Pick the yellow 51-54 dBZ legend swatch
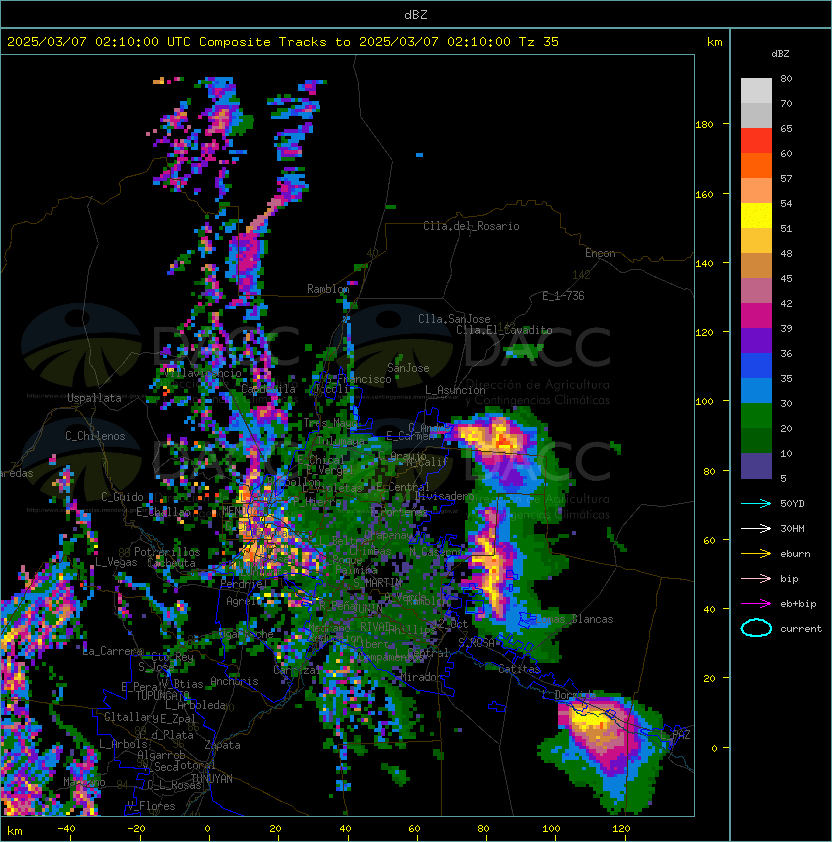This screenshot has width=832, height=842. pos(756,216)
